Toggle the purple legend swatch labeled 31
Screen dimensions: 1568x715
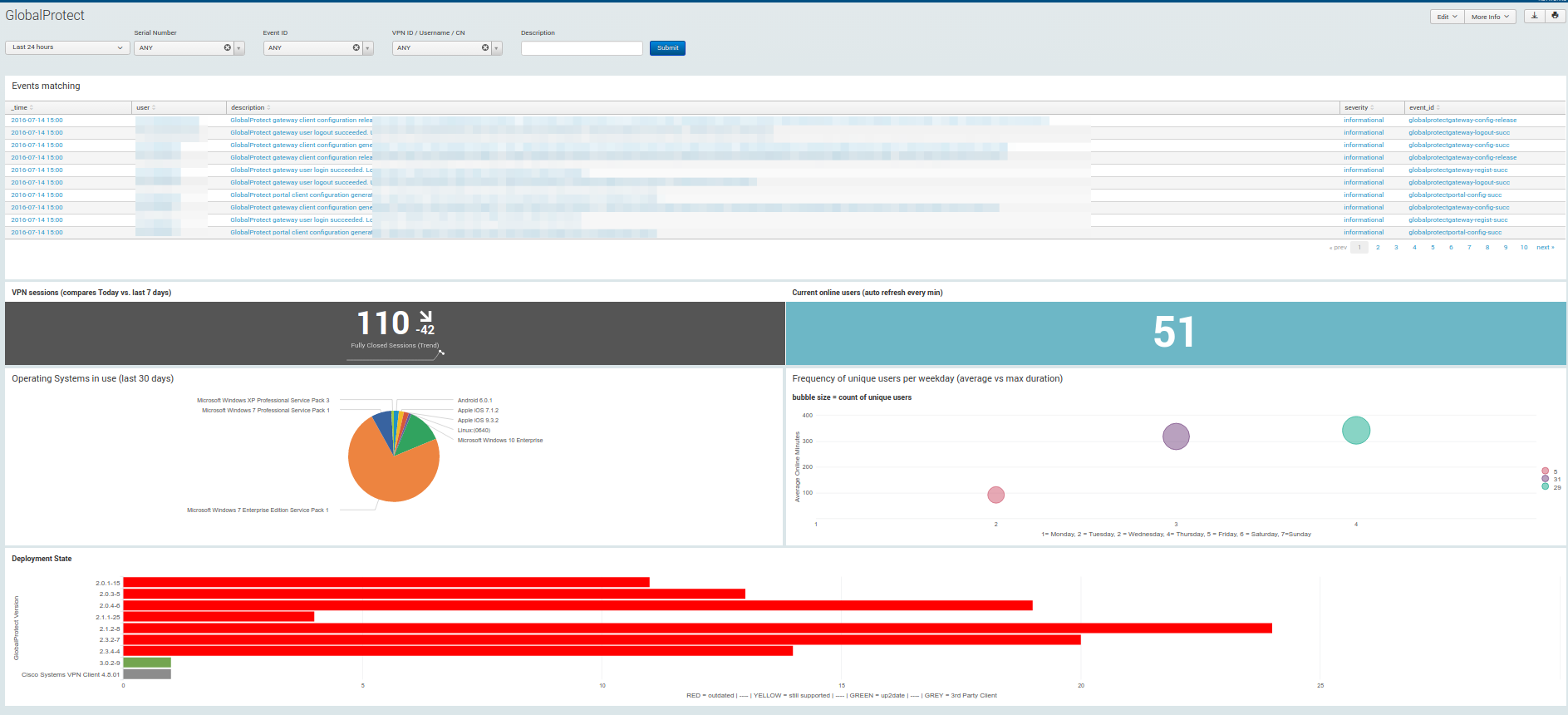pyautogui.click(x=1545, y=479)
